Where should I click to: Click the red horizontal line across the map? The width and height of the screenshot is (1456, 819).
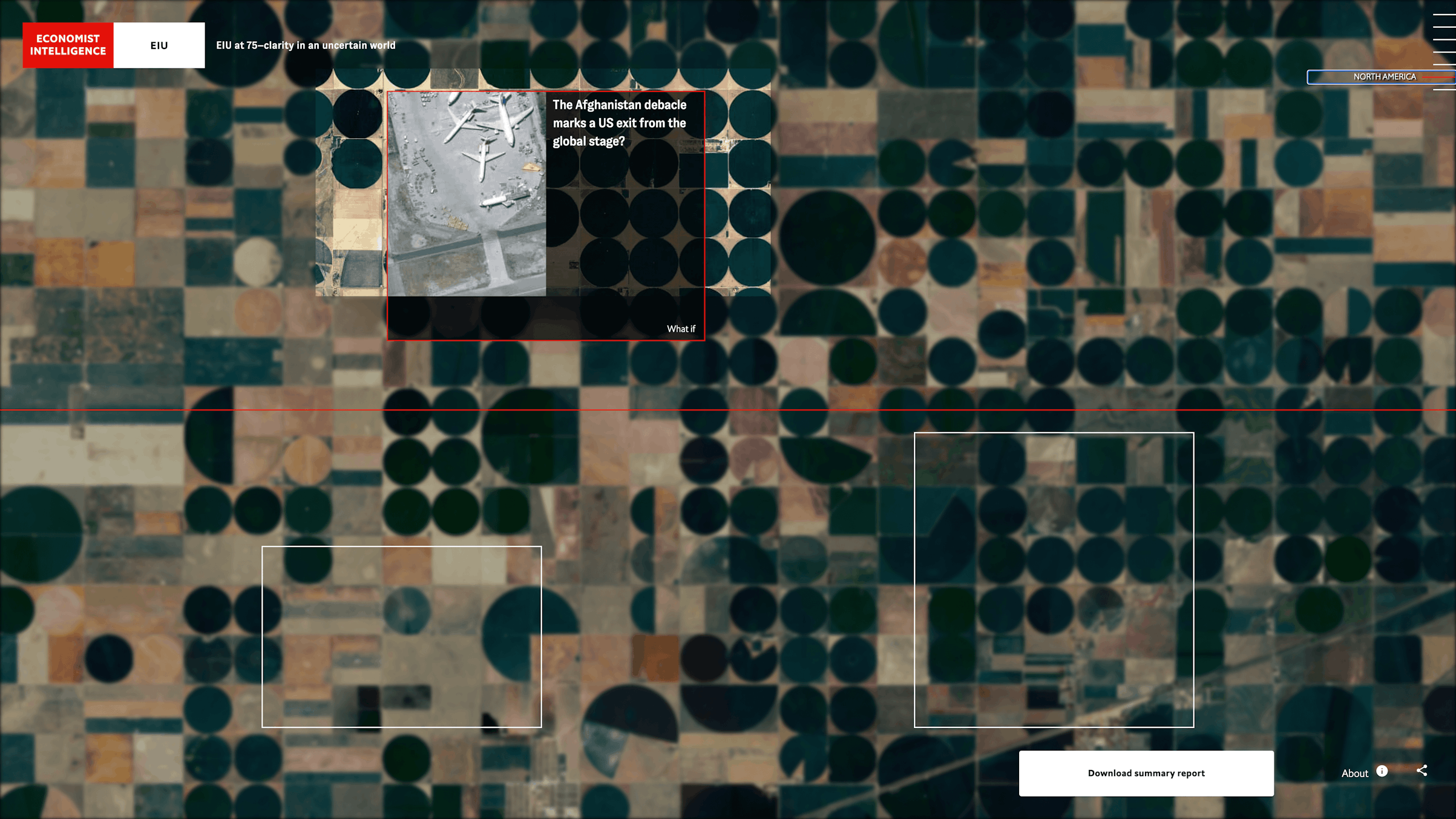click(726, 410)
